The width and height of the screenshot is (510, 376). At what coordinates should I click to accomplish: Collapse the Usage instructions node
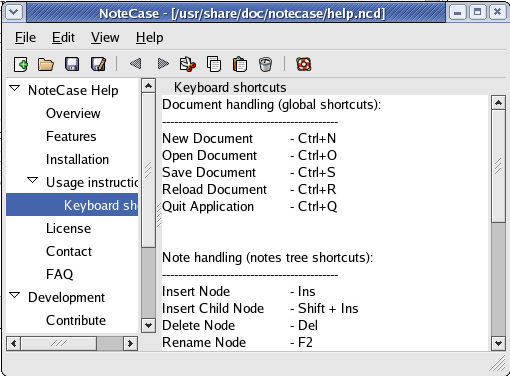pos(32,180)
